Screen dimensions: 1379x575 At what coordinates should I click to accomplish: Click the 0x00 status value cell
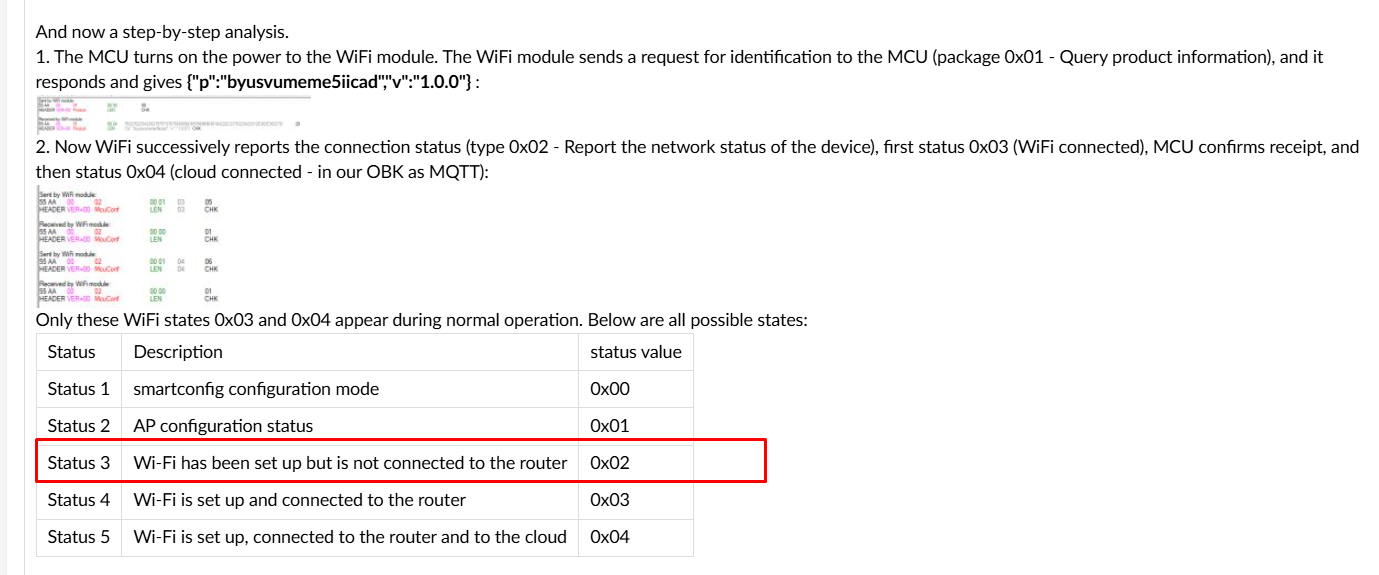(x=636, y=389)
